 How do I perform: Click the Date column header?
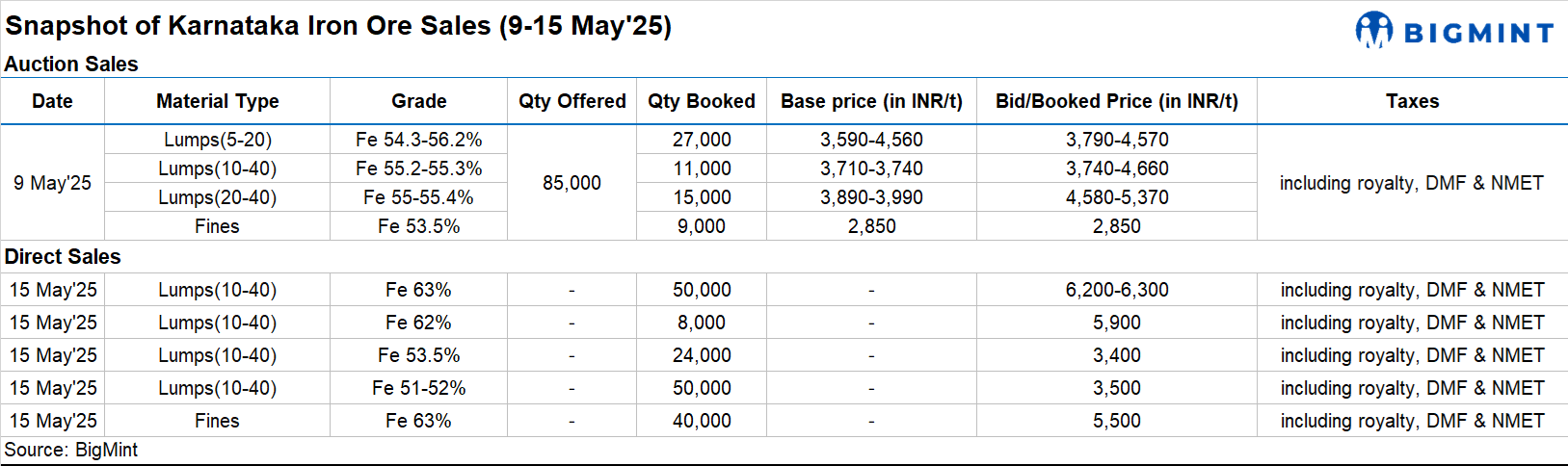(x=52, y=101)
